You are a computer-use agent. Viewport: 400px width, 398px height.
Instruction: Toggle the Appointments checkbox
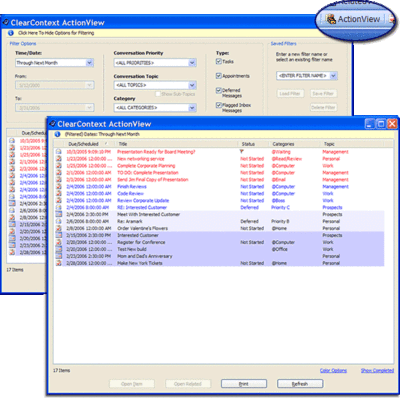pos(219,76)
